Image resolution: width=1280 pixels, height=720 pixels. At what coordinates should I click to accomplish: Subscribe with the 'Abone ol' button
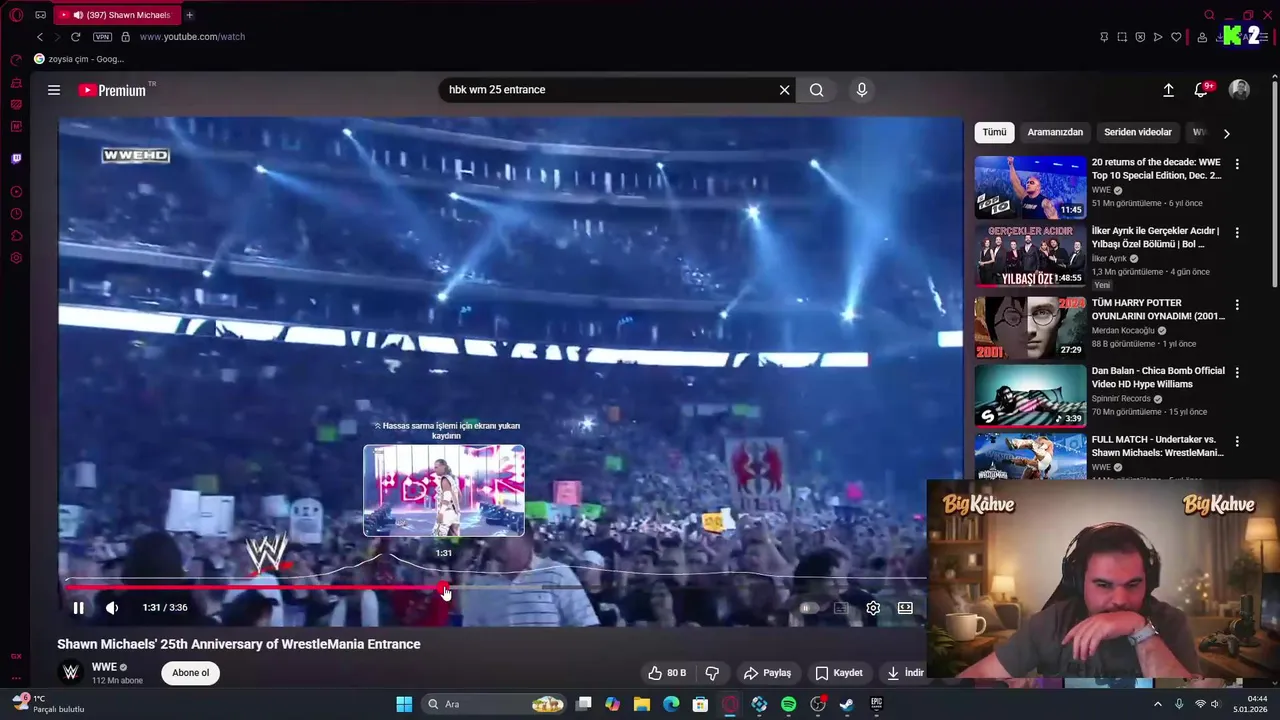click(x=190, y=673)
